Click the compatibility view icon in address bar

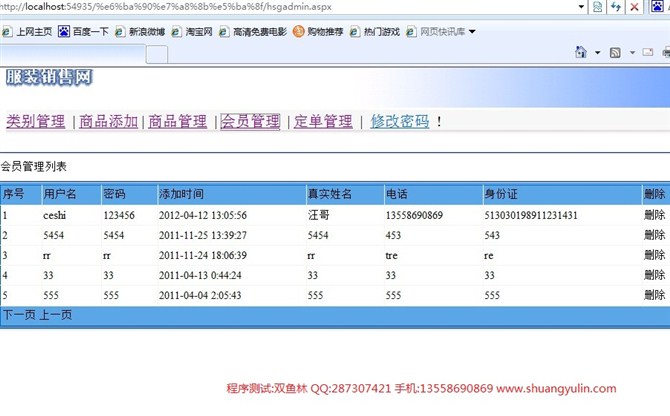point(597,7)
